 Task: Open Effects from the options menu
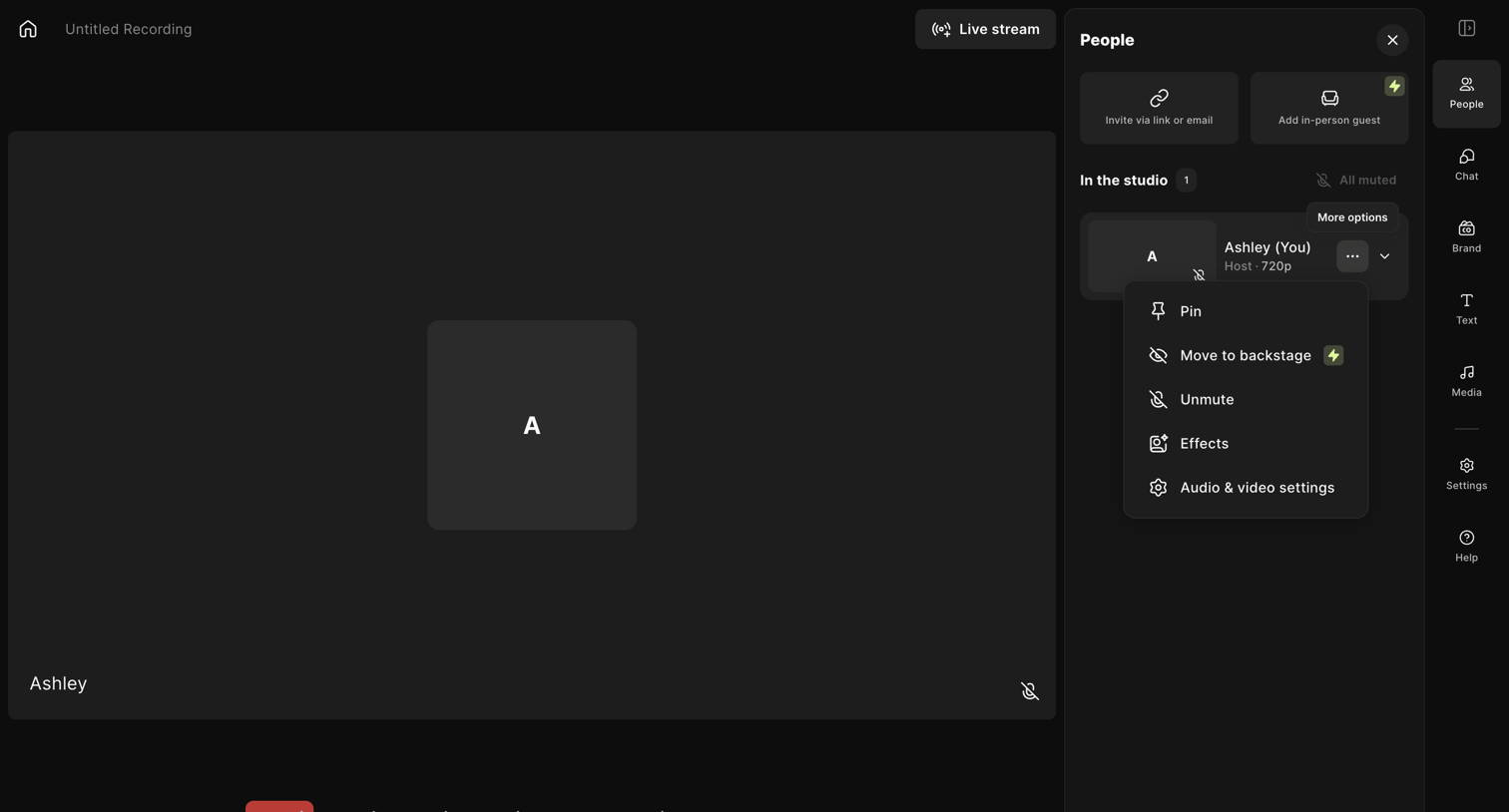pyautogui.click(x=1246, y=443)
